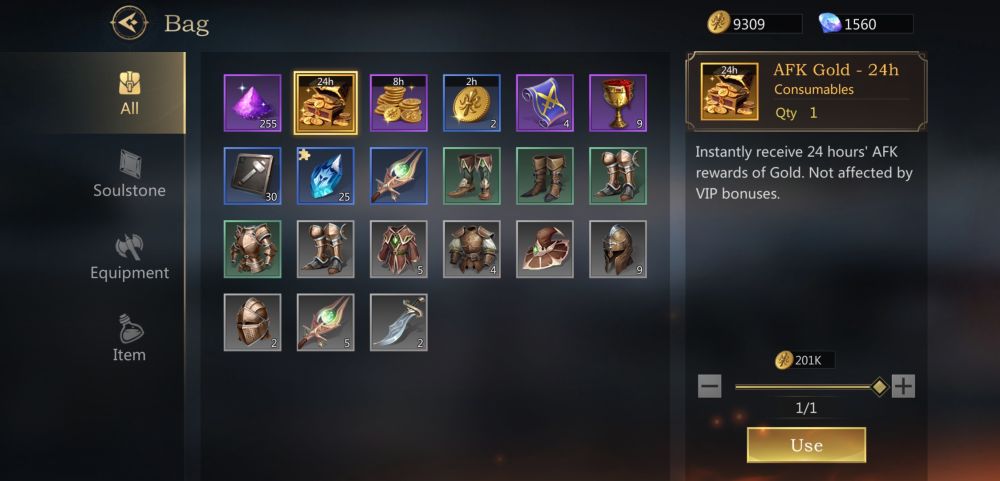The width and height of the screenshot is (1000, 481).
Task: Select the curved dagger item
Action: click(399, 322)
